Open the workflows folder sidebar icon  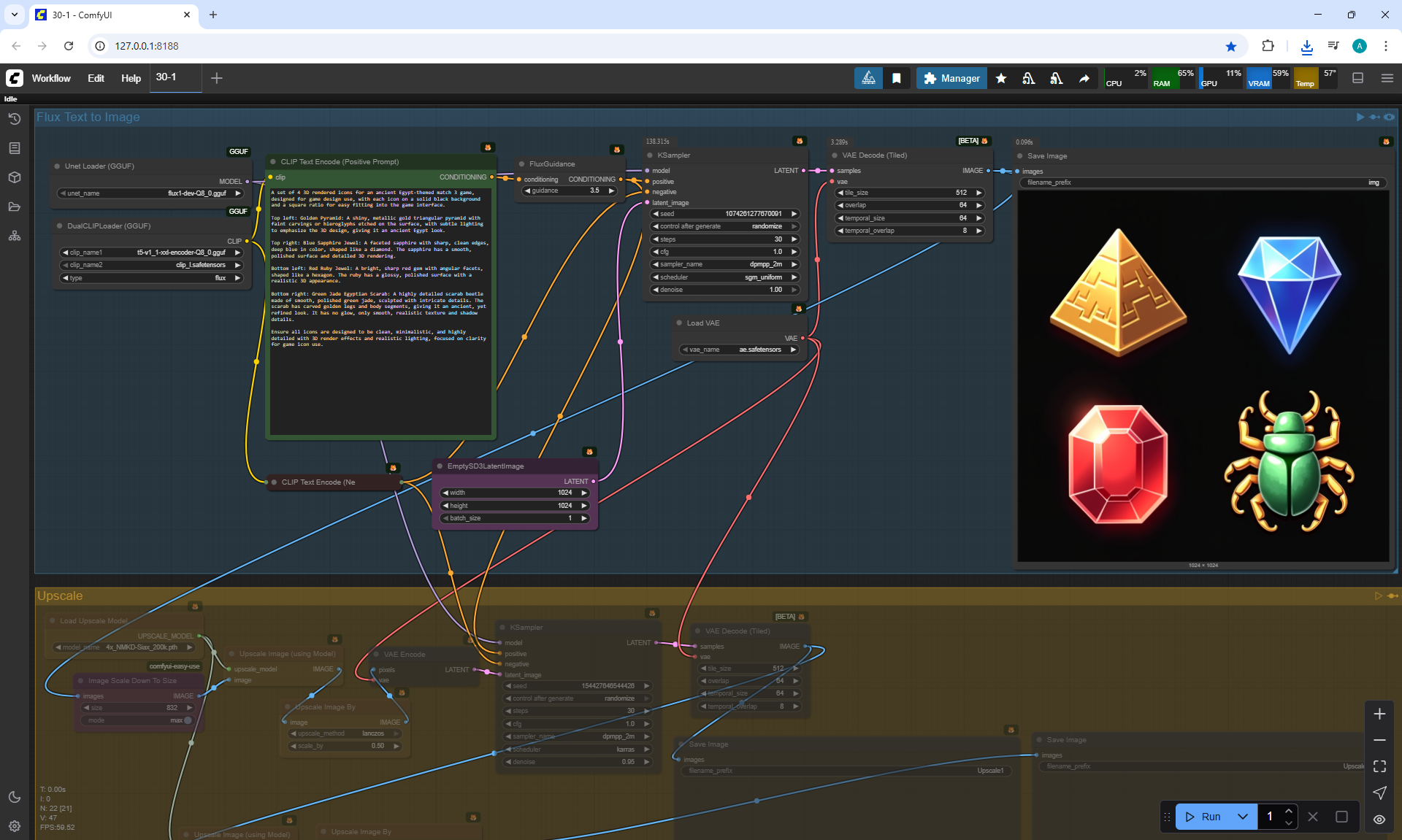14,207
